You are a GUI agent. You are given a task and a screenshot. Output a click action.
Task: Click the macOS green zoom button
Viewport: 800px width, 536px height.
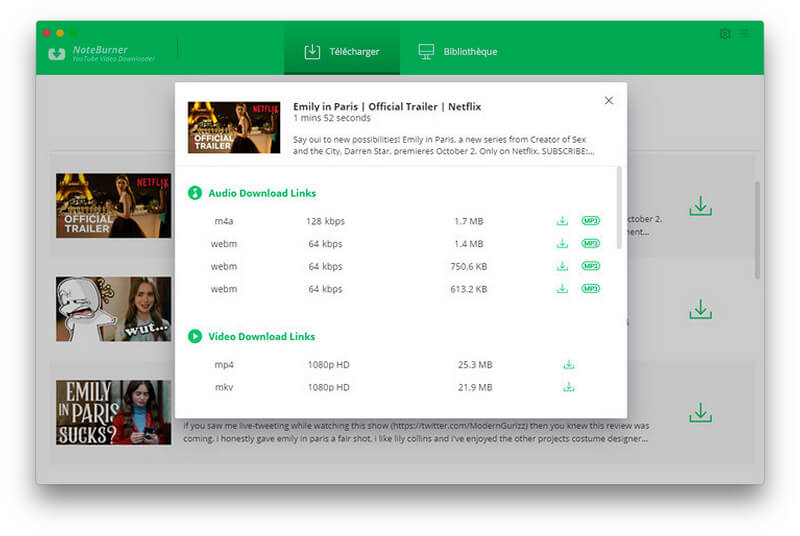pos(74,33)
